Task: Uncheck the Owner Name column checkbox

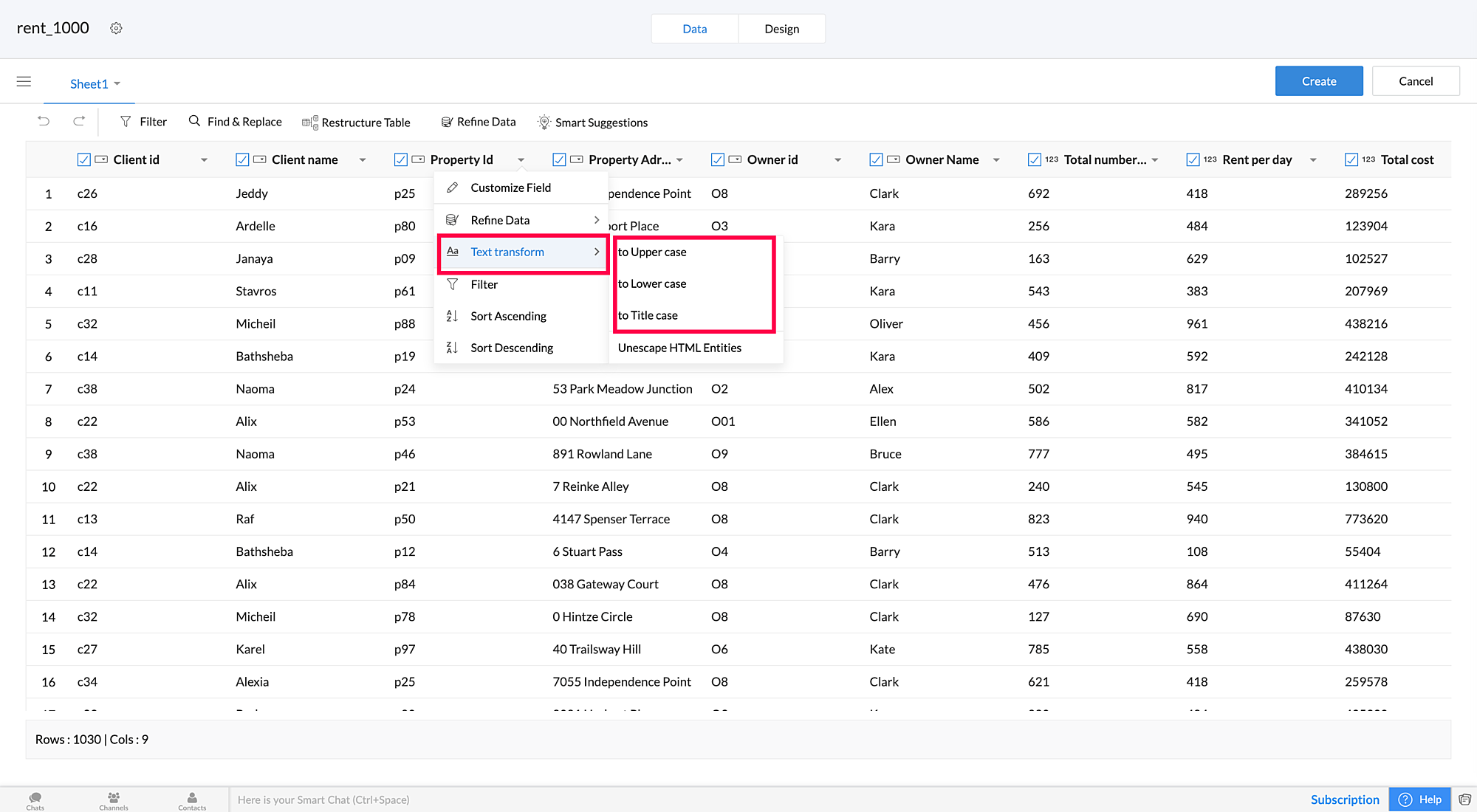Action: (x=876, y=159)
